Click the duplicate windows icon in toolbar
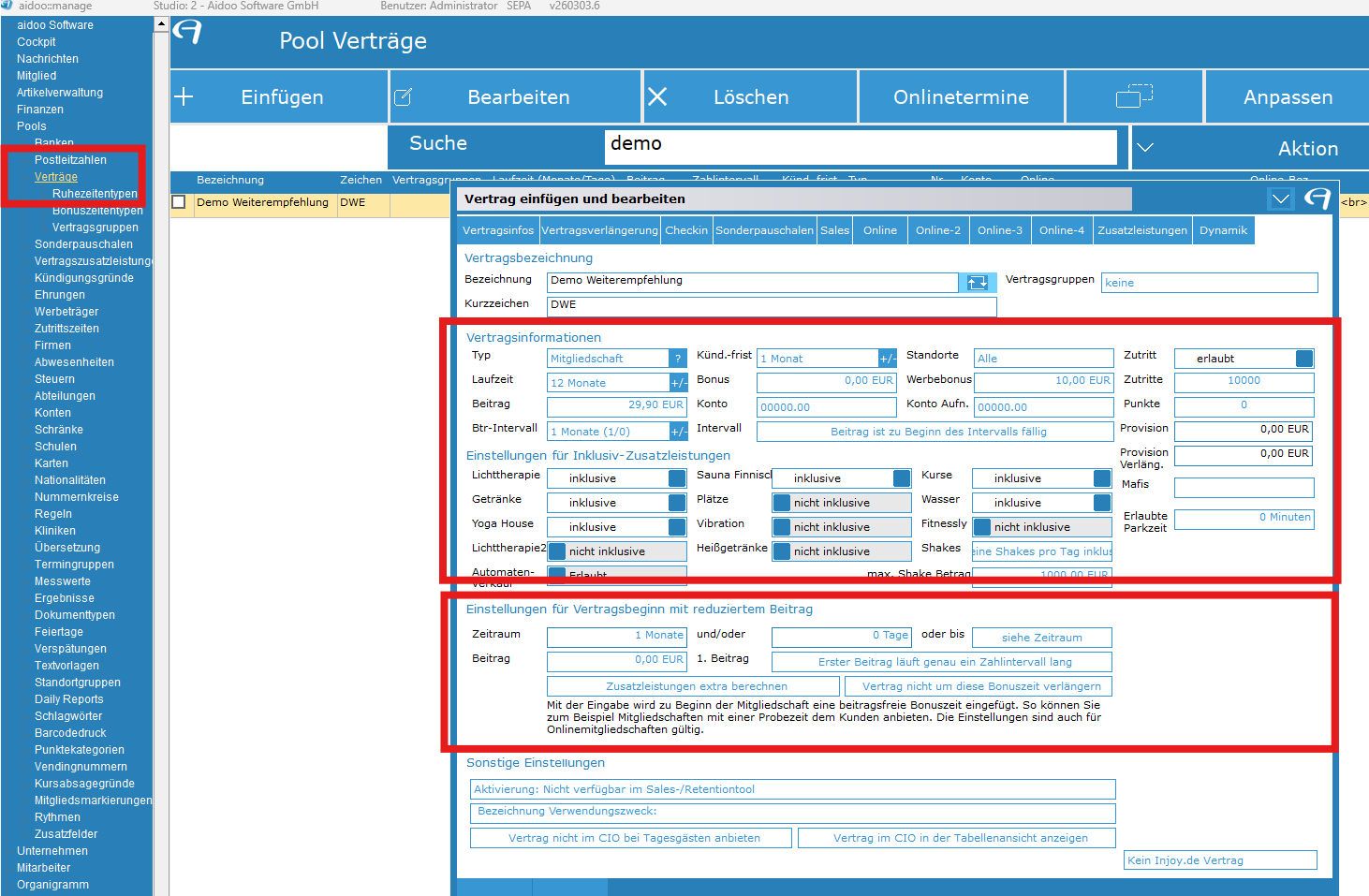1369x896 pixels. coord(1134,96)
